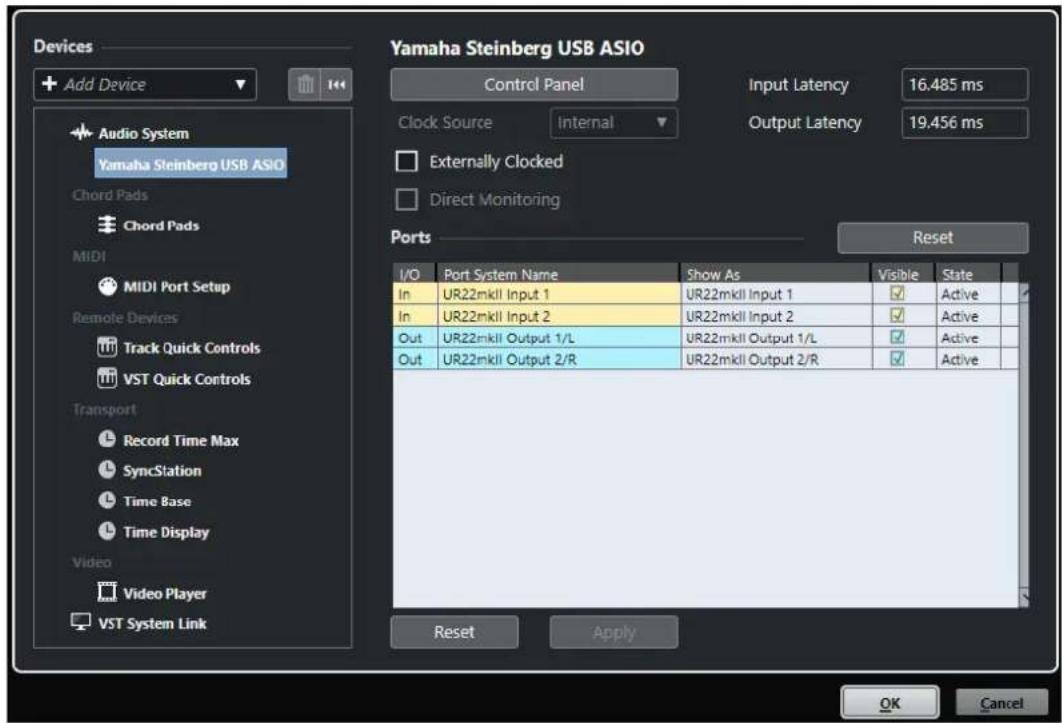Click Active state for UR22mkII Input 1

[968, 294]
